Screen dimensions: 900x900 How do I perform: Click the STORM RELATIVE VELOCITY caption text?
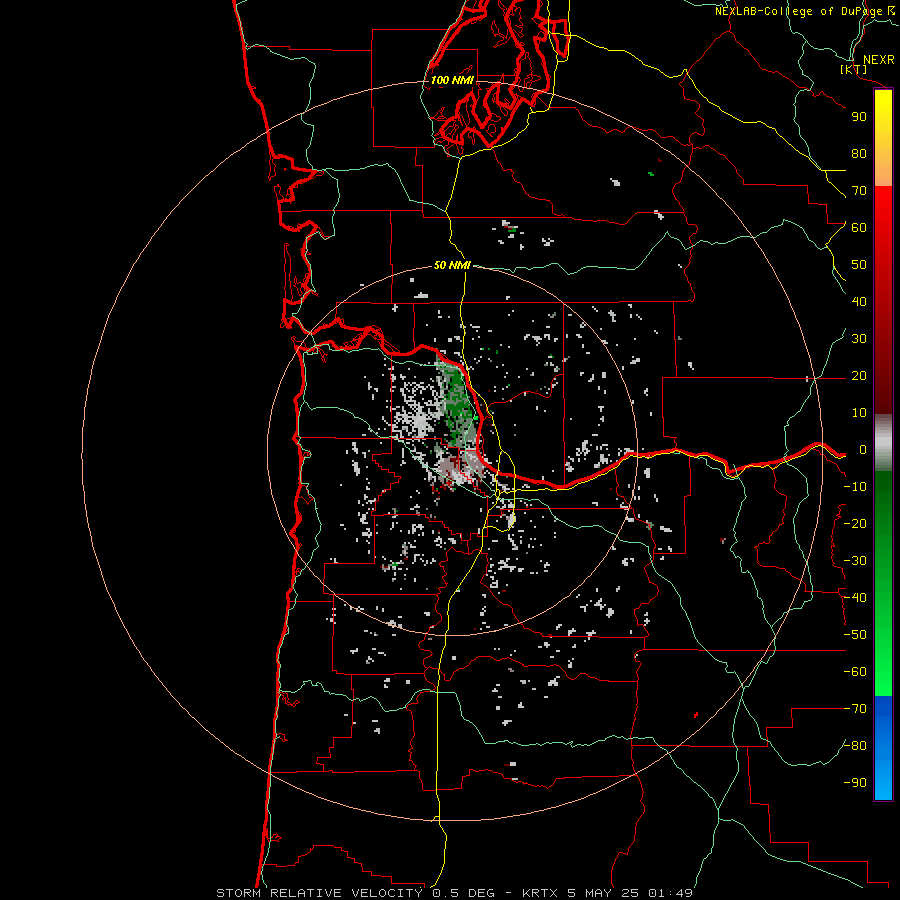(x=319, y=893)
